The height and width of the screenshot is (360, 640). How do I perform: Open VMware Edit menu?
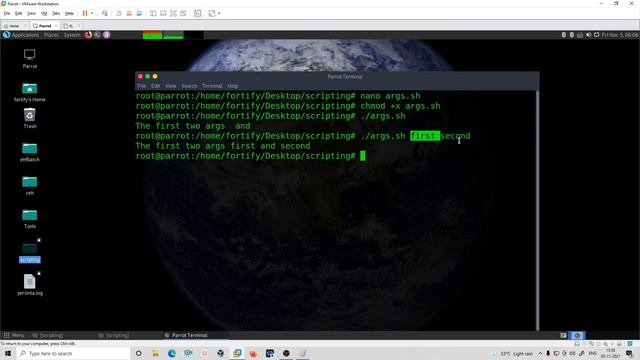(18, 13)
